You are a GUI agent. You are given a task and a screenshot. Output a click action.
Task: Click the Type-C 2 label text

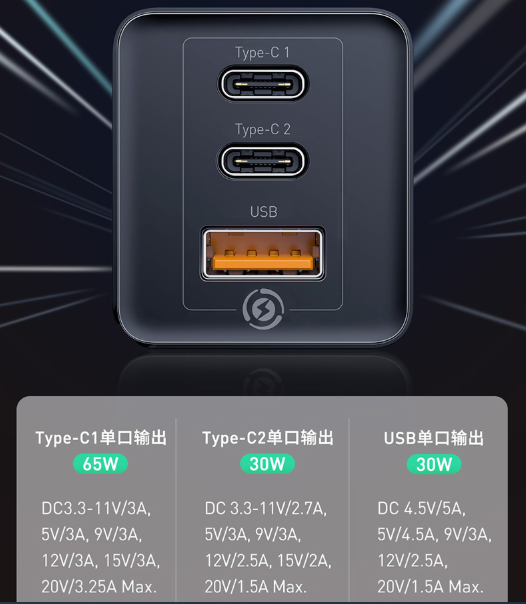click(263, 130)
